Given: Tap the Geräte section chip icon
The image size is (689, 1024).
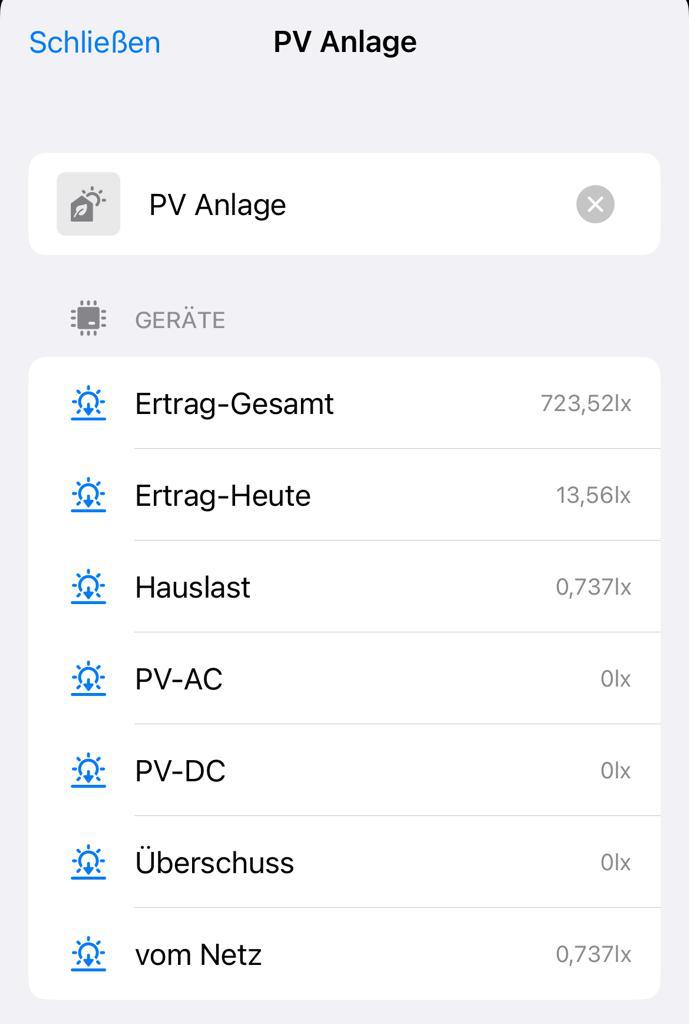Looking at the screenshot, I should coord(89,320).
